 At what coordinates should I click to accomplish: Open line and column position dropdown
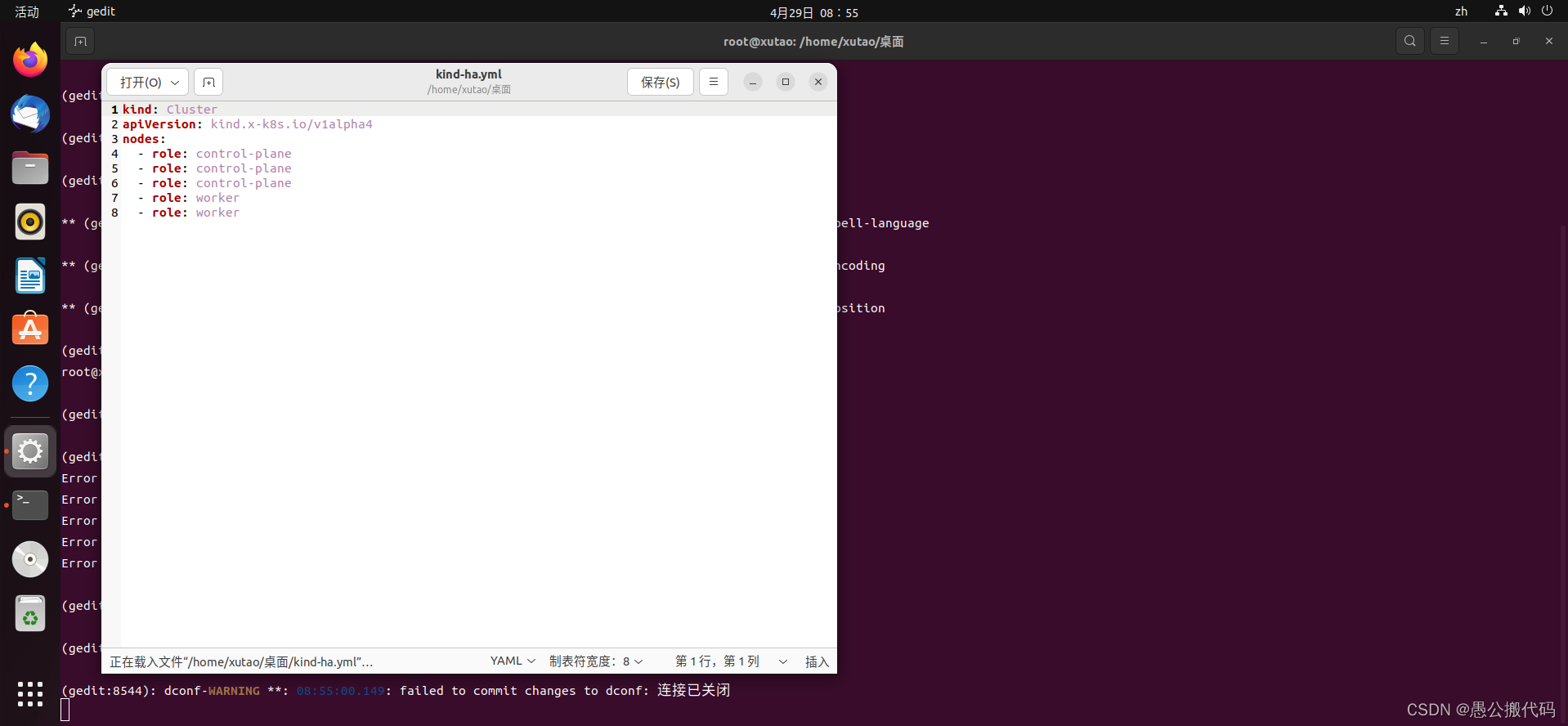pos(731,661)
